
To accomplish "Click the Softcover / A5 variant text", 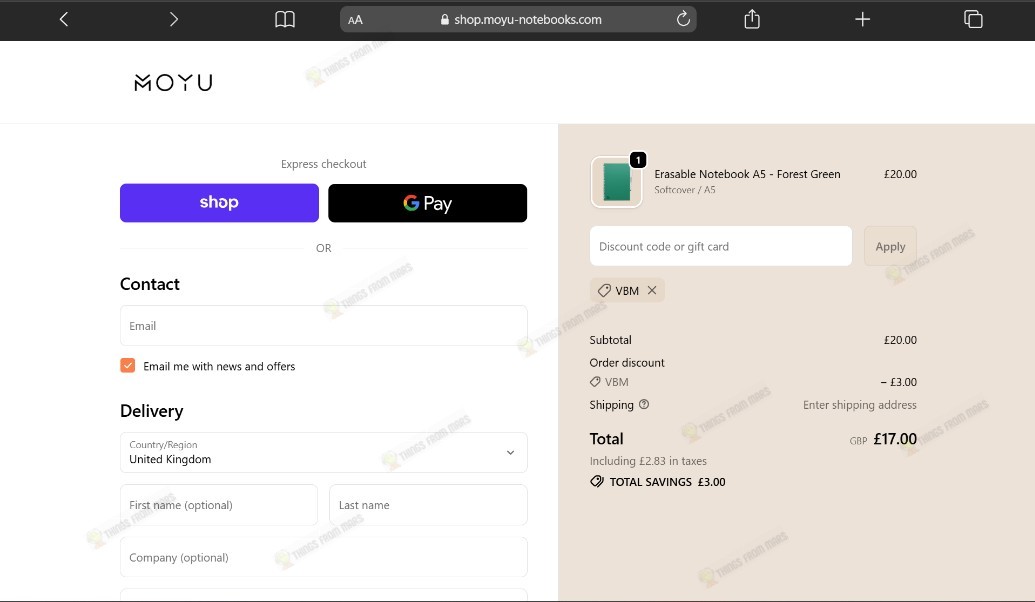I will click(684, 190).
